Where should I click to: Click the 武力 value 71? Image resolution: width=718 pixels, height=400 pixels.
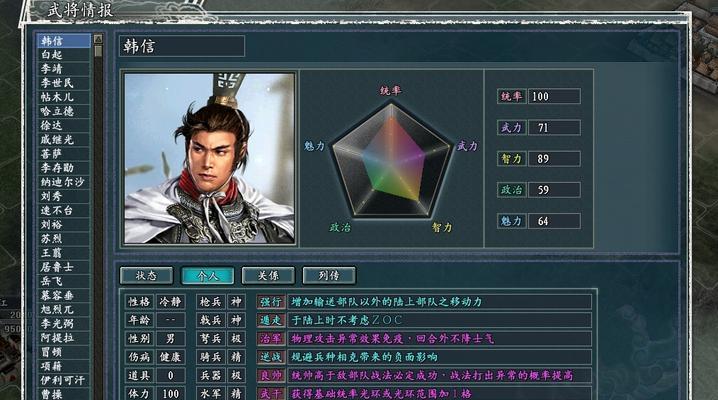554,127
